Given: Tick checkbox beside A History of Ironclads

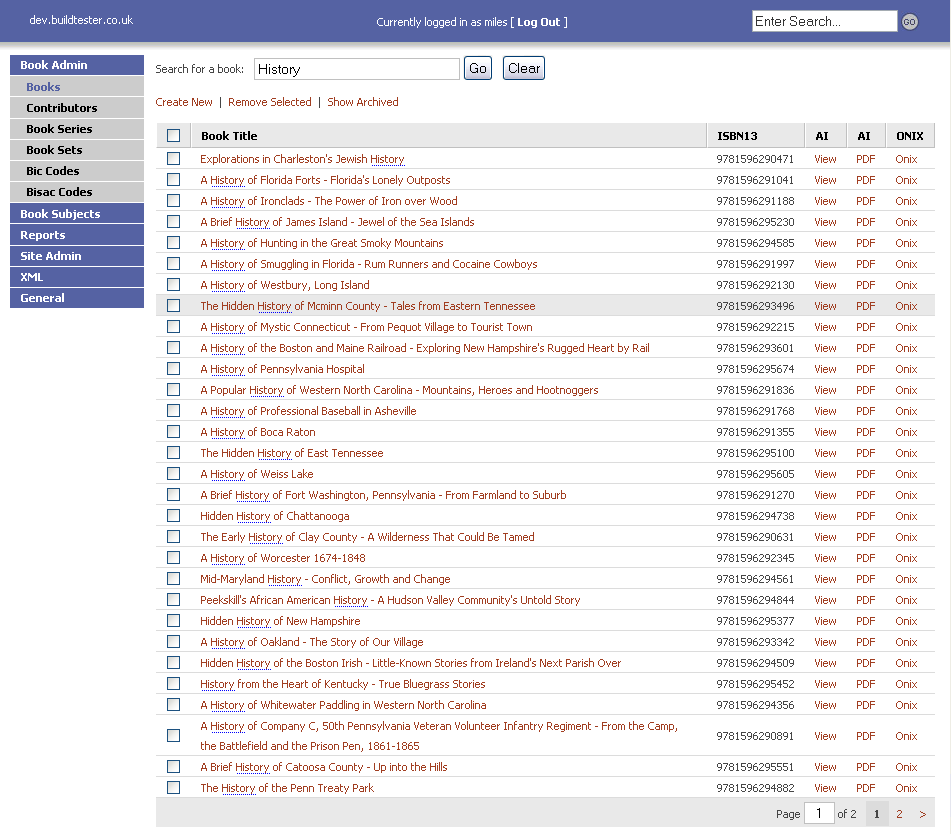Looking at the screenshot, I should pyautogui.click(x=173, y=200).
